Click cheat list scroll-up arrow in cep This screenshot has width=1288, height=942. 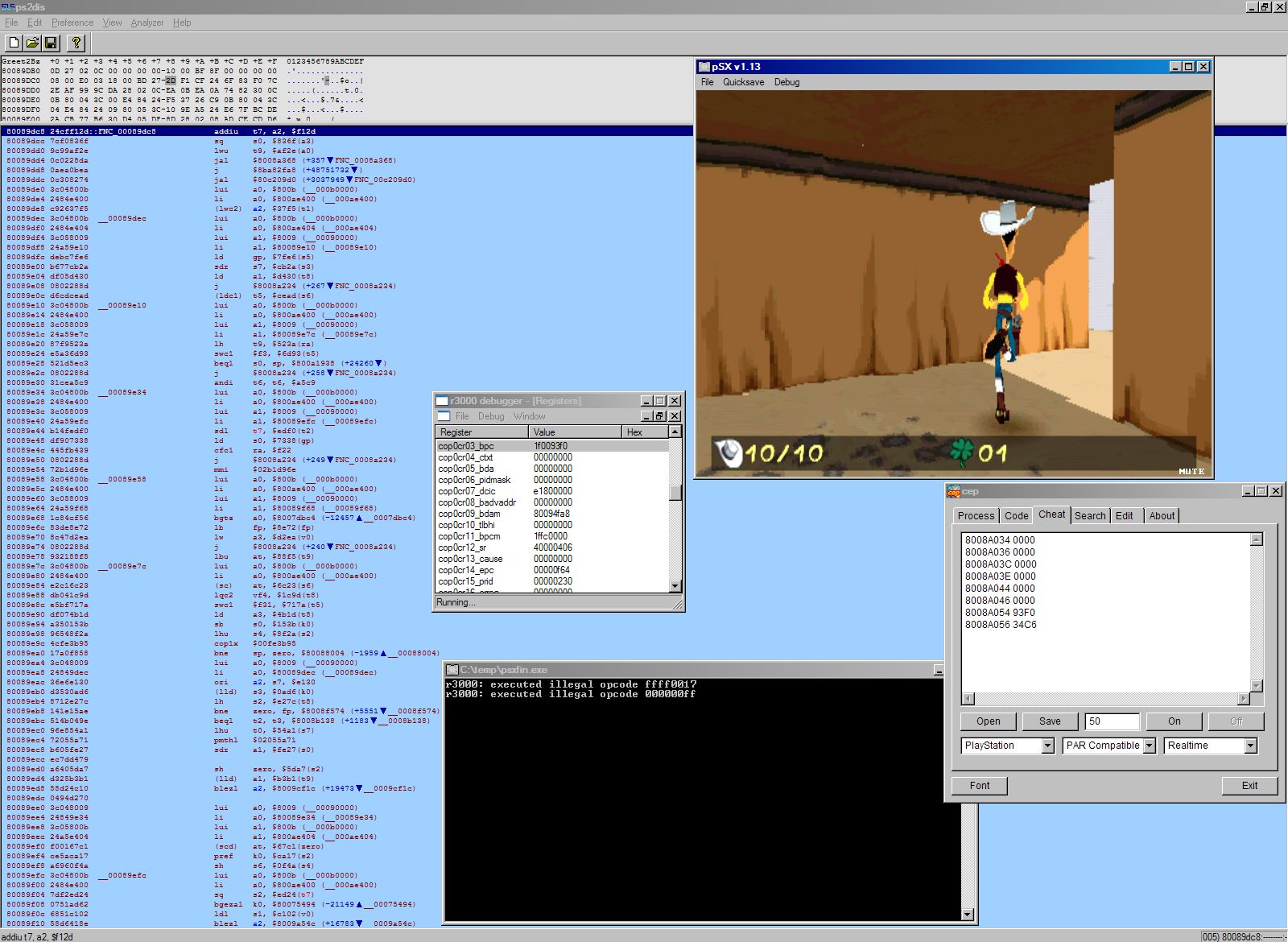[x=1256, y=539]
